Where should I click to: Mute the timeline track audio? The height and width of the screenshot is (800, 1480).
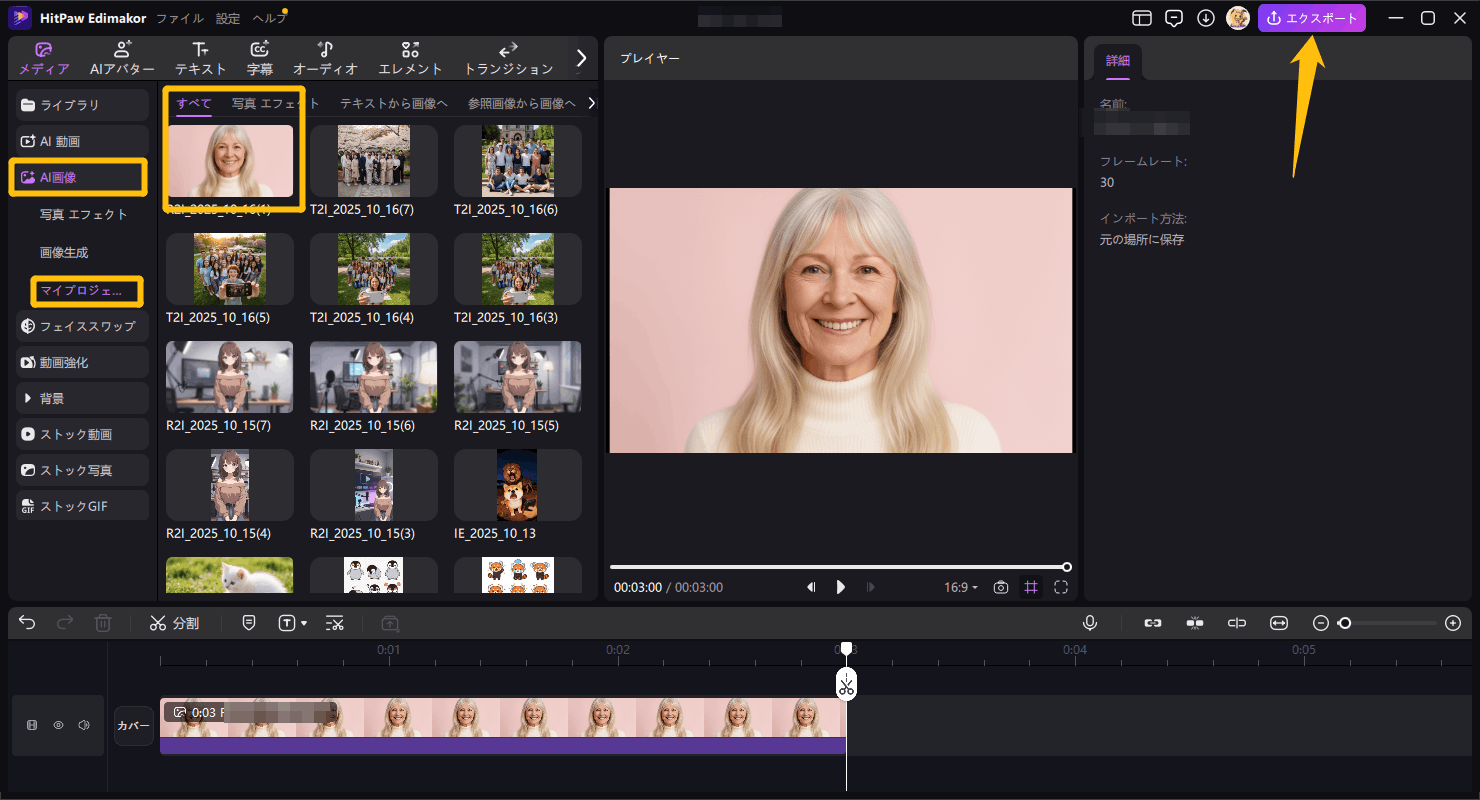click(x=84, y=725)
